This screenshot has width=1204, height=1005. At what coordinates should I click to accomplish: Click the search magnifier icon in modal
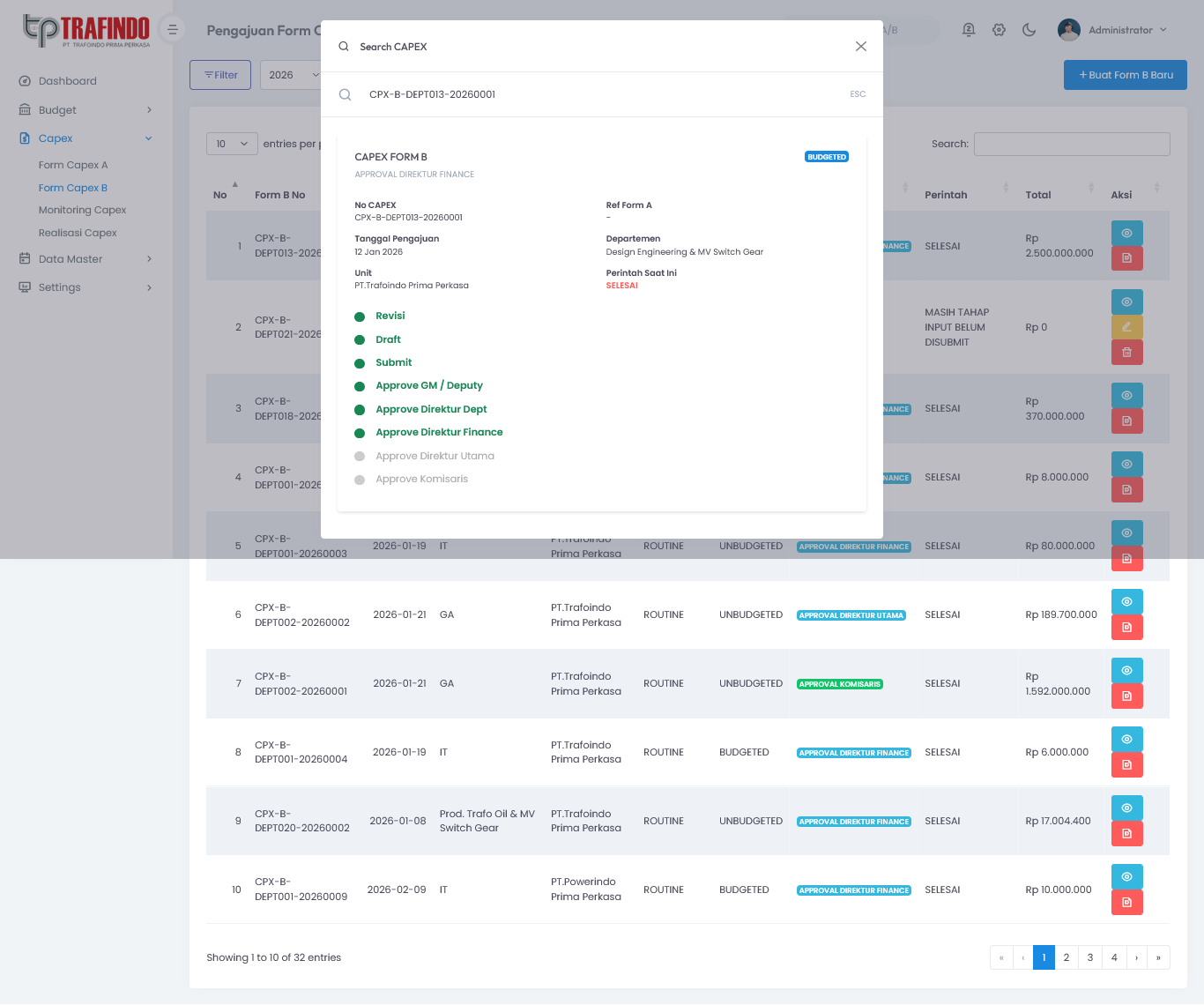click(346, 94)
